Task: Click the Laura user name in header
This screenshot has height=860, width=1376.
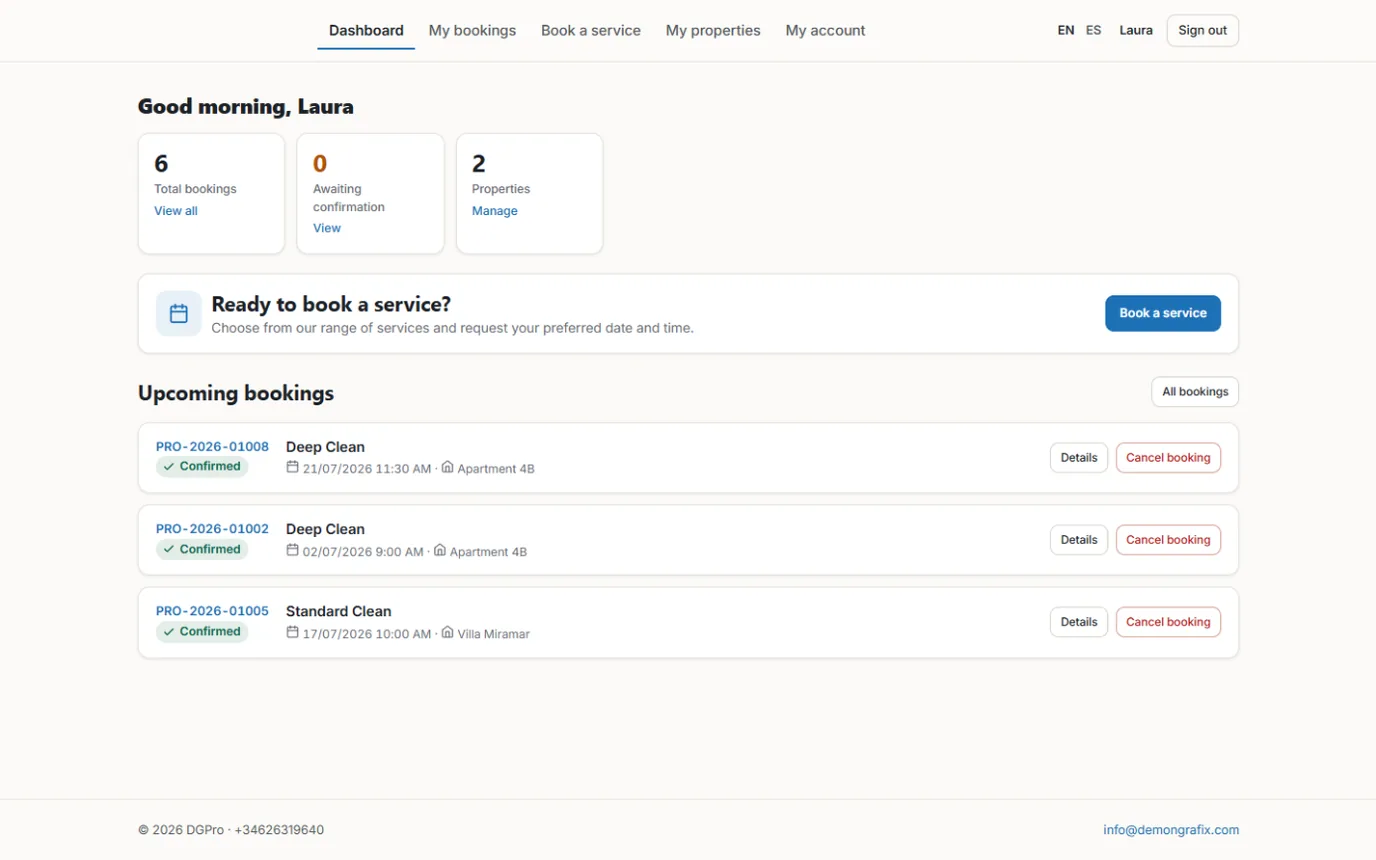Action: [1136, 30]
